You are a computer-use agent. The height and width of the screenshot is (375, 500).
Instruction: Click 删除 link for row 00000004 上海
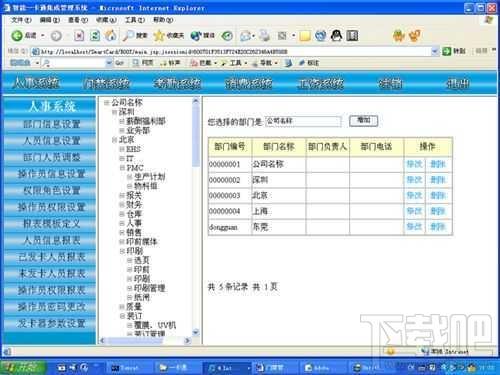click(x=438, y=211)
